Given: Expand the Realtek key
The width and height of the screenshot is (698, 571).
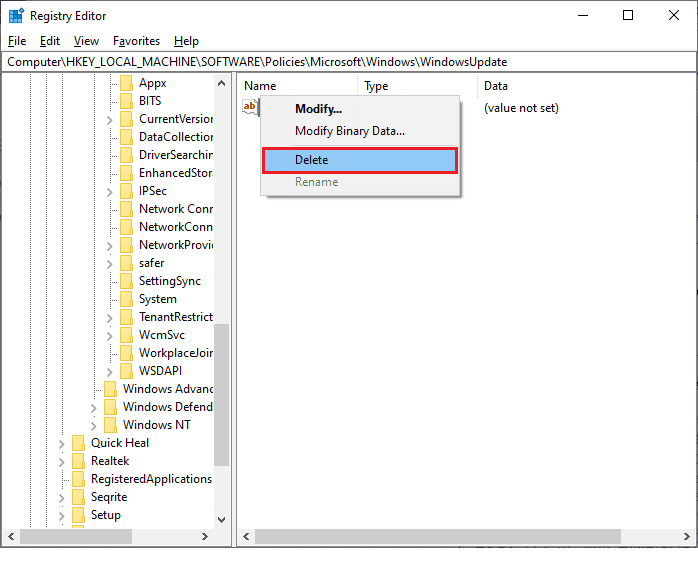Looking at the screenshot, I should (61, 462).
